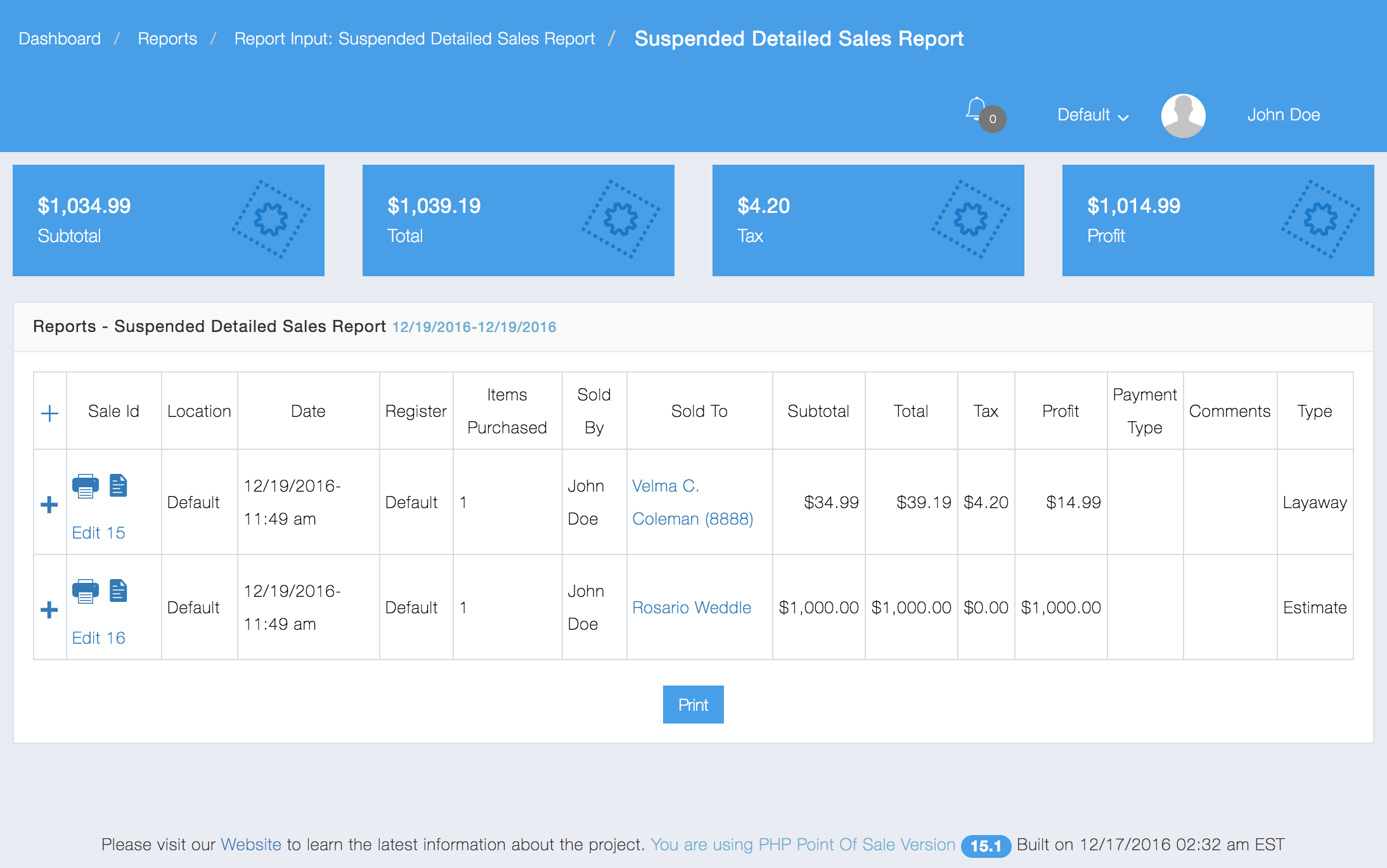
Task: Expand details for sale 15 row
Action: [x=49, y=505]
